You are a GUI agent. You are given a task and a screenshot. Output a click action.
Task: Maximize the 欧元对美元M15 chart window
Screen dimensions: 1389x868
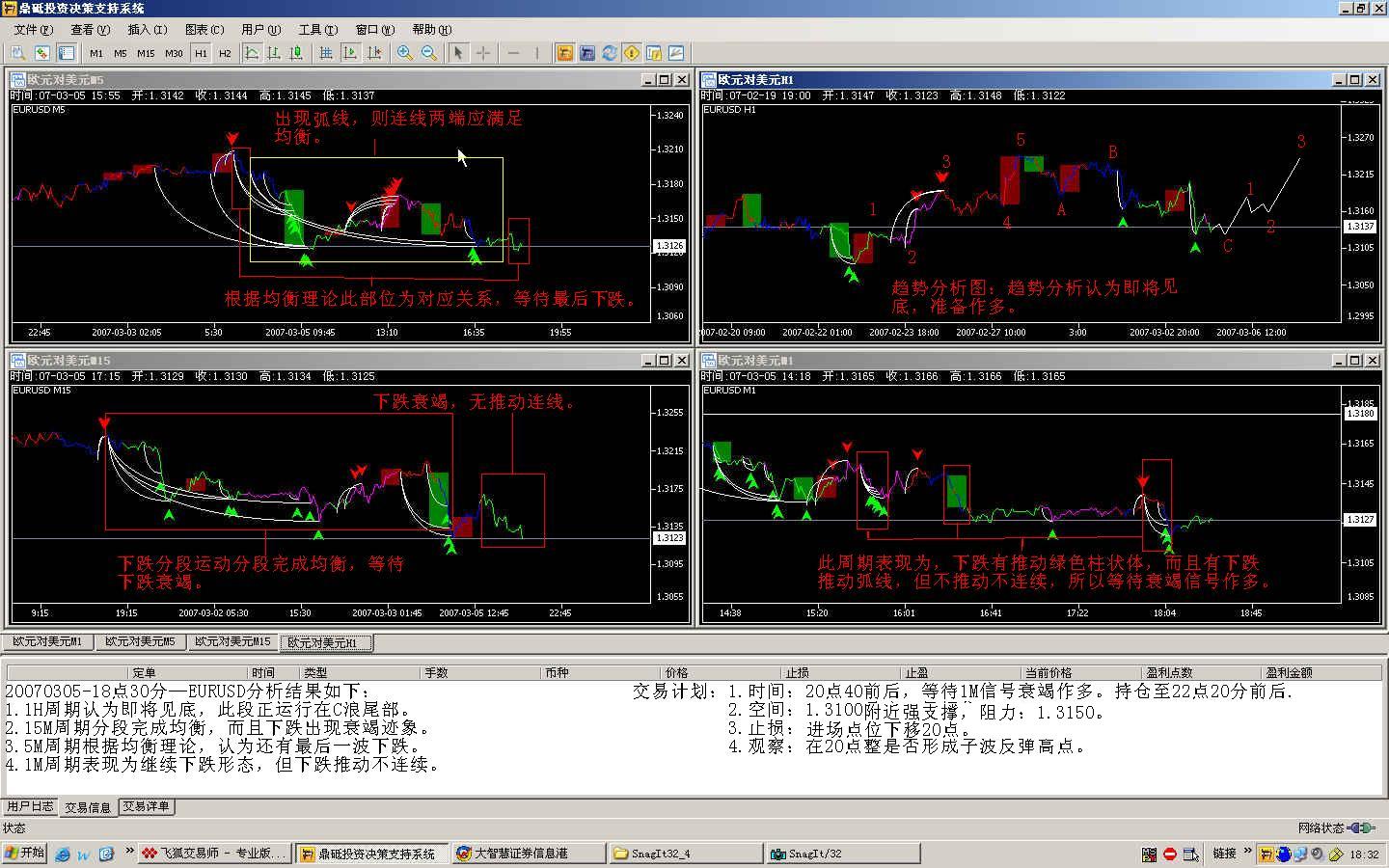[x=665, y=360]
